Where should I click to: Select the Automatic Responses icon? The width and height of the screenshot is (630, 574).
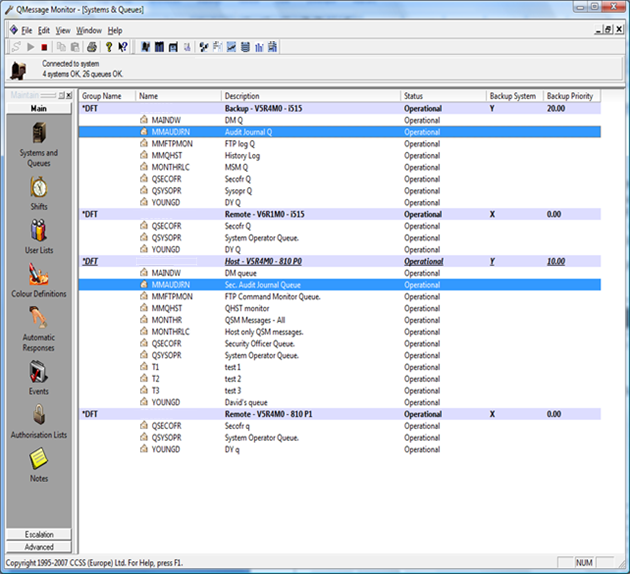point(39,319)
